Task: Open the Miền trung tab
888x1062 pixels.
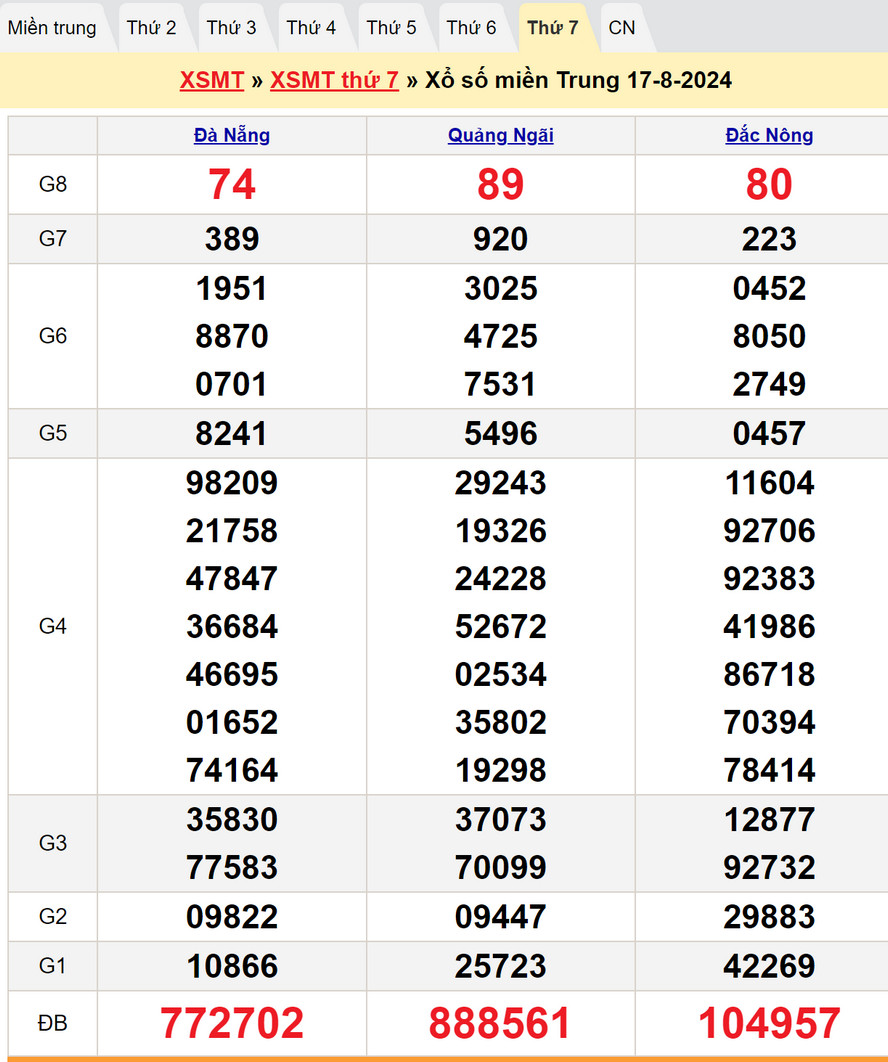Action: (x=52, y=28)
